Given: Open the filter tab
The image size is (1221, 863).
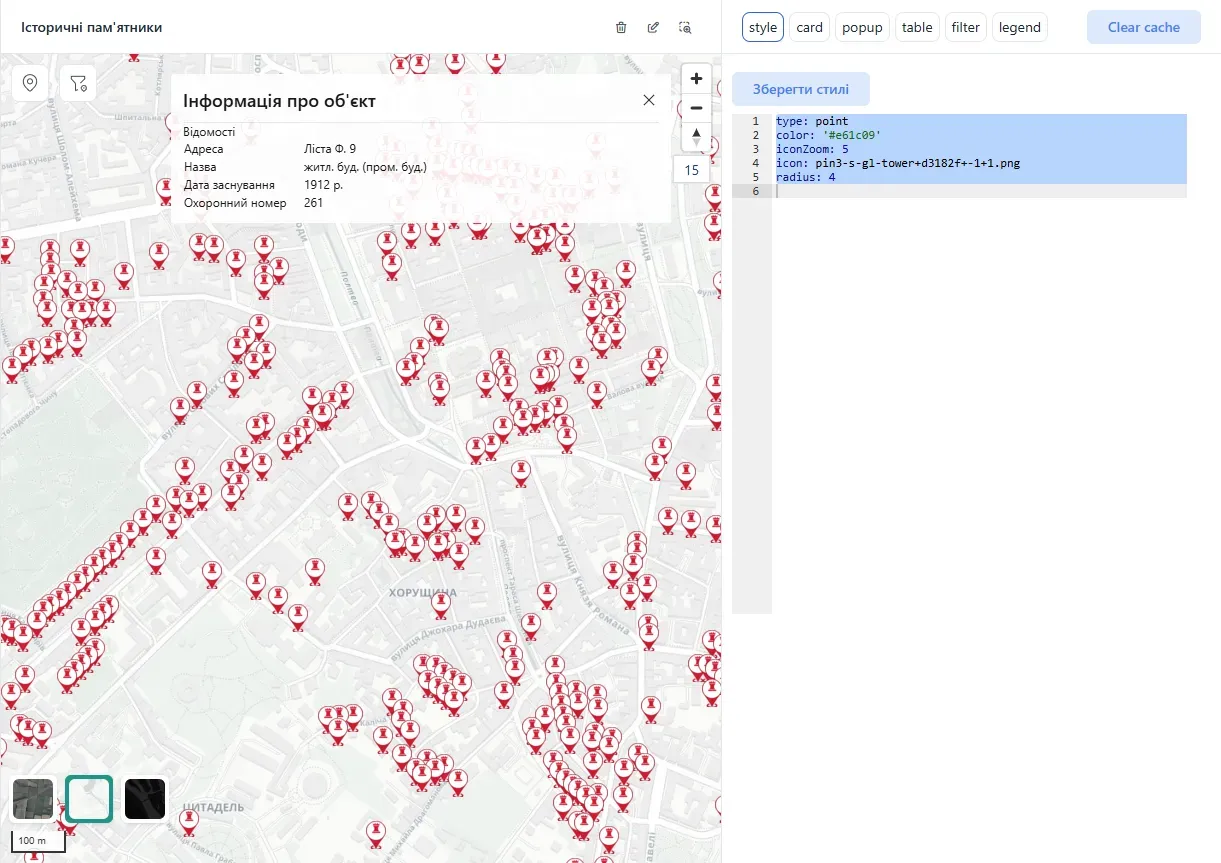Looking at the screenshot, I should [x=966, y=27].
